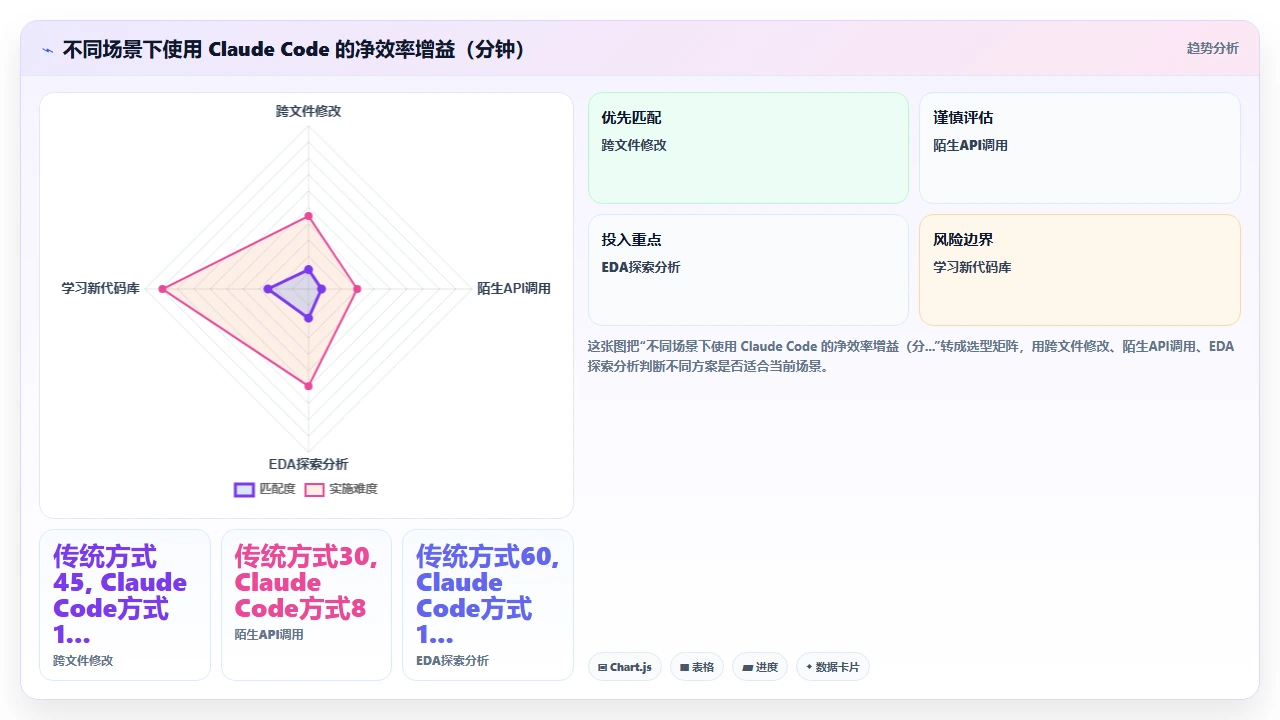Viewport: 1280px width, 720px height.
Task: Click the description paragraph starting 这张图把
Action: [911, 356]
